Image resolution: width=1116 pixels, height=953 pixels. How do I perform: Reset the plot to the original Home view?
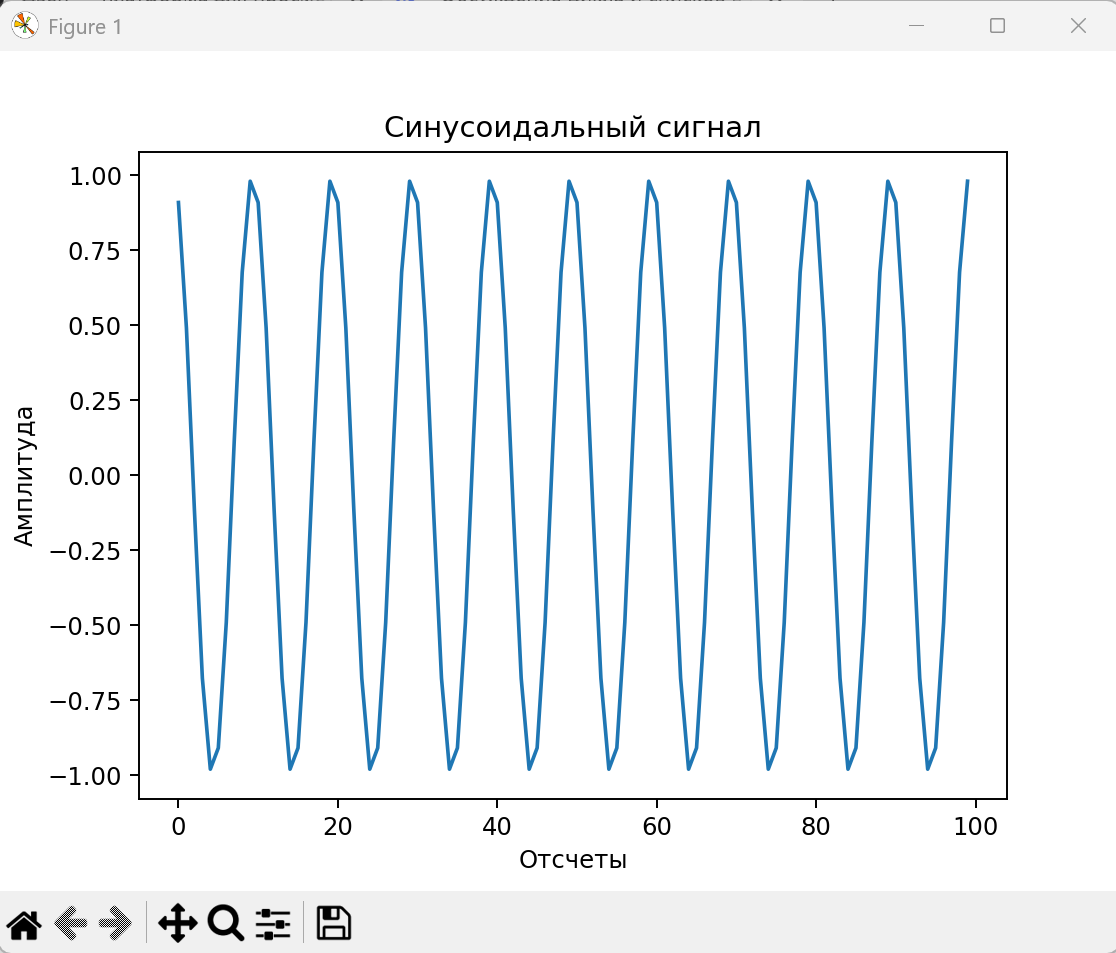point(24,923)
